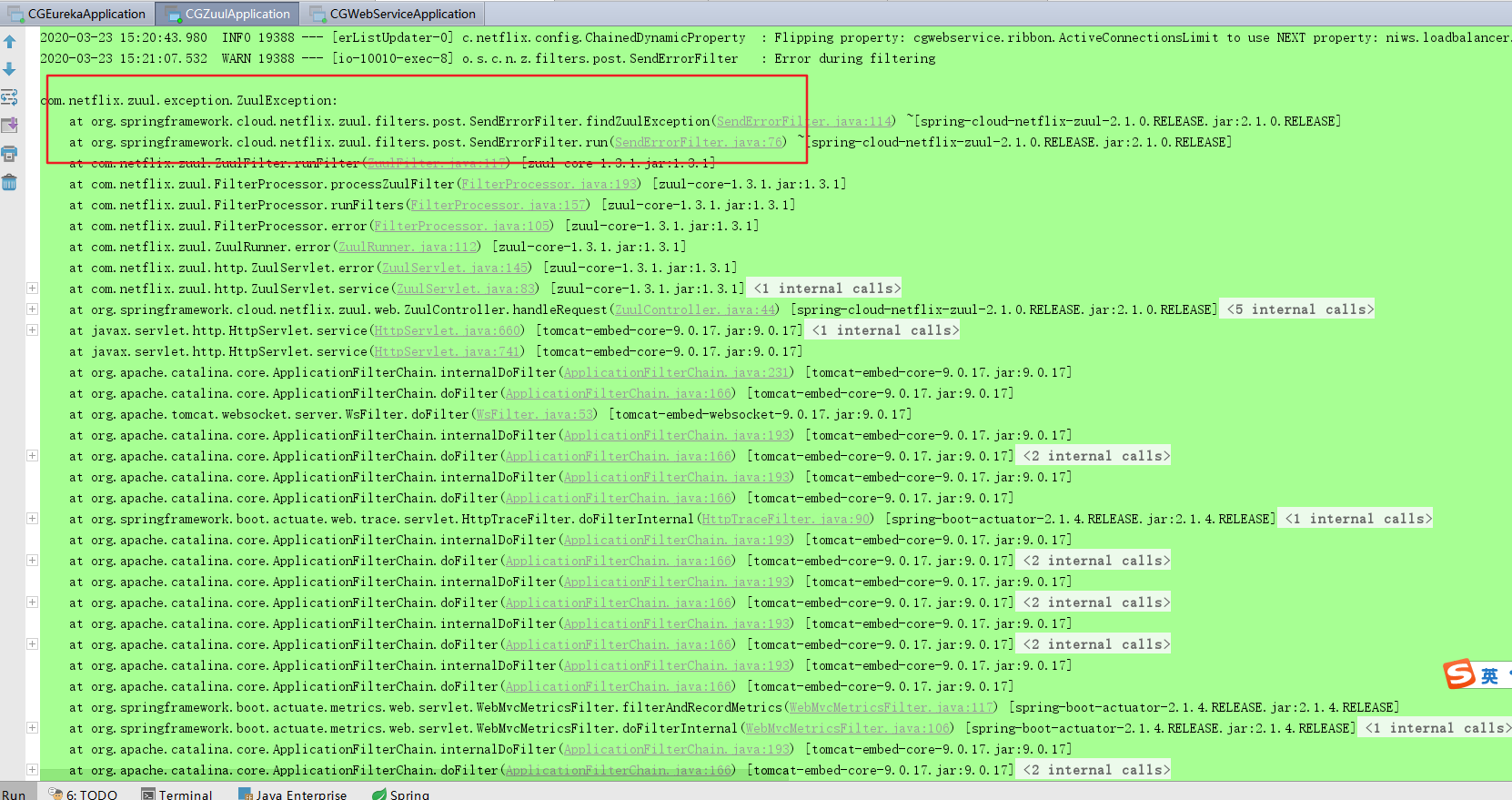Open HttpServlet.java:741 link

[x=448, y=351]
